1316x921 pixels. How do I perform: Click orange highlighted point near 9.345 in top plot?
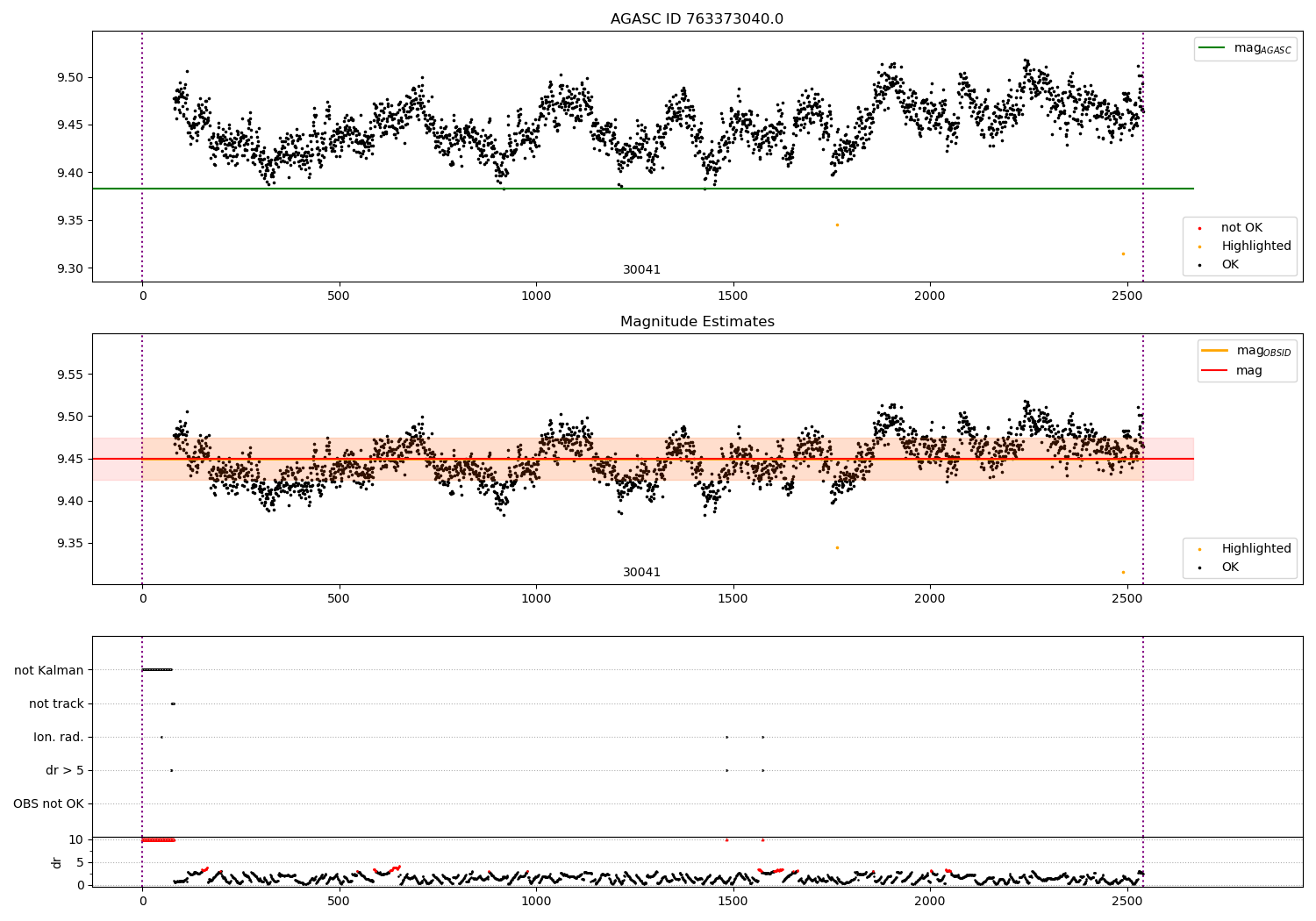(837, 225)
